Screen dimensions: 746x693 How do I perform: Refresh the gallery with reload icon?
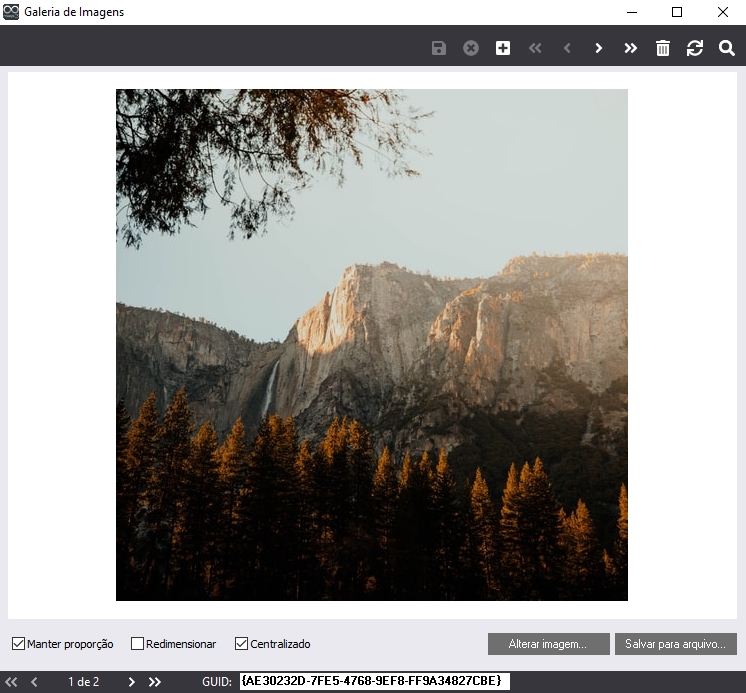[695, 48]
